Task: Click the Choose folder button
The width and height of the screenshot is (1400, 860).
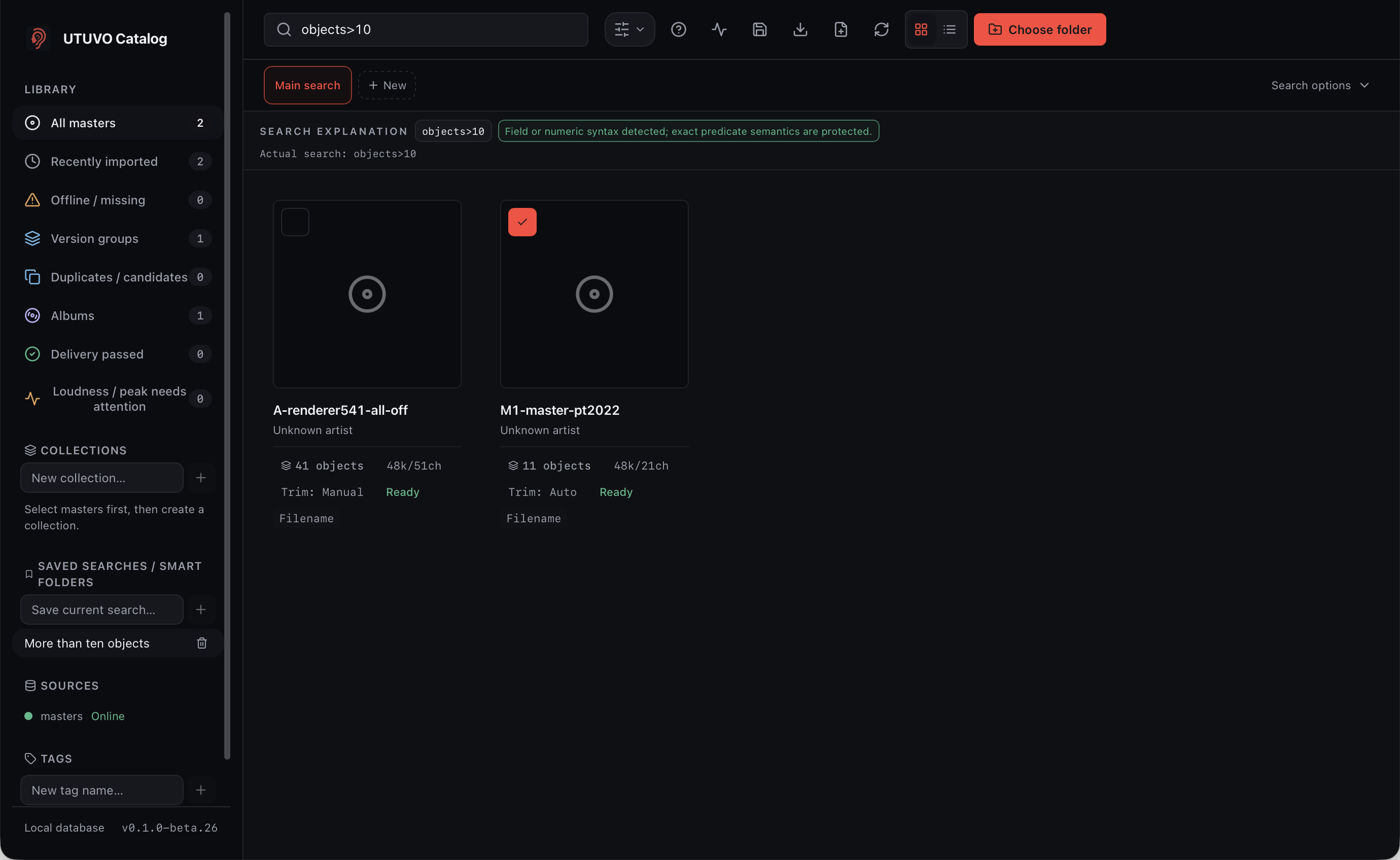Action: [1039, 29]
